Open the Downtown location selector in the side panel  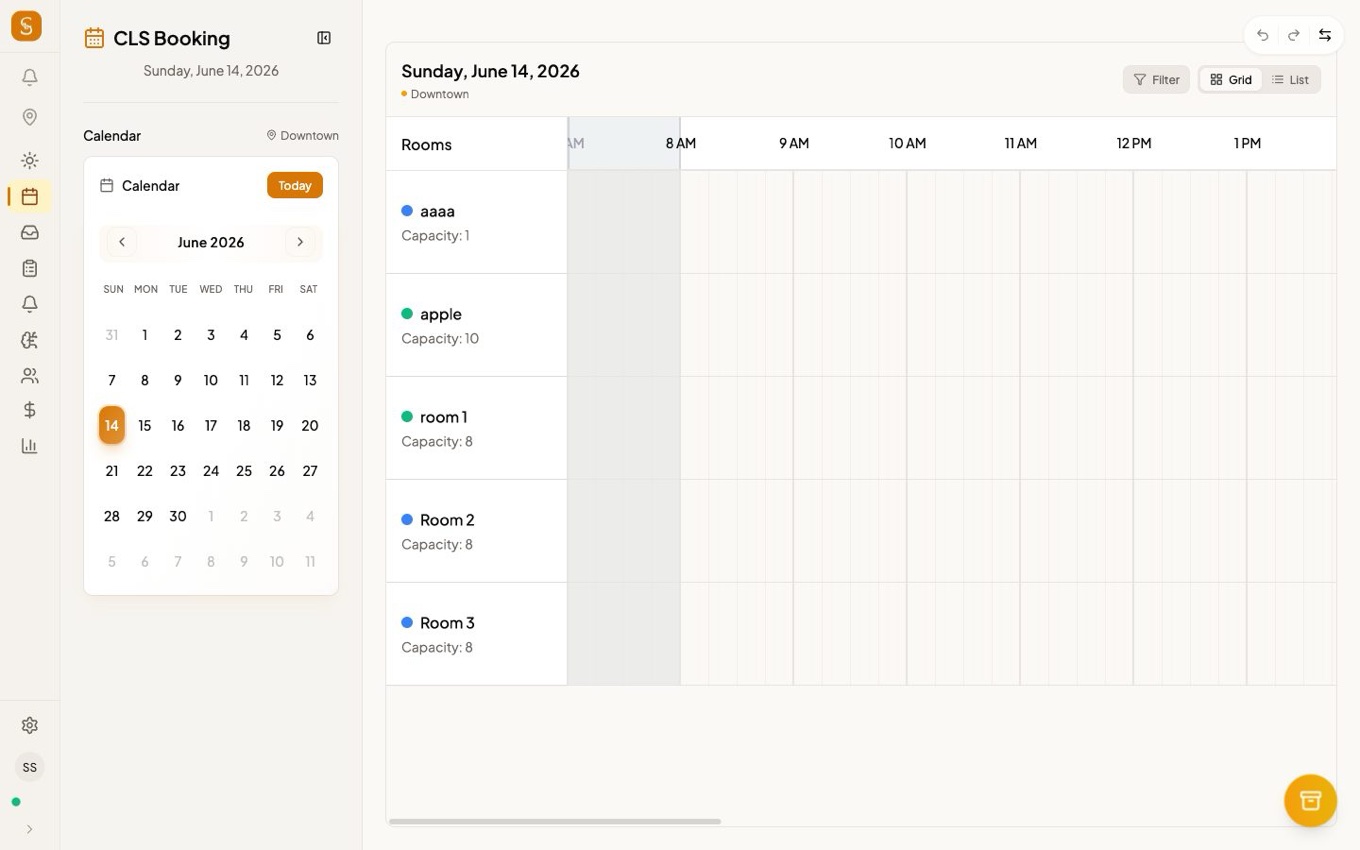tap(302, 136)
